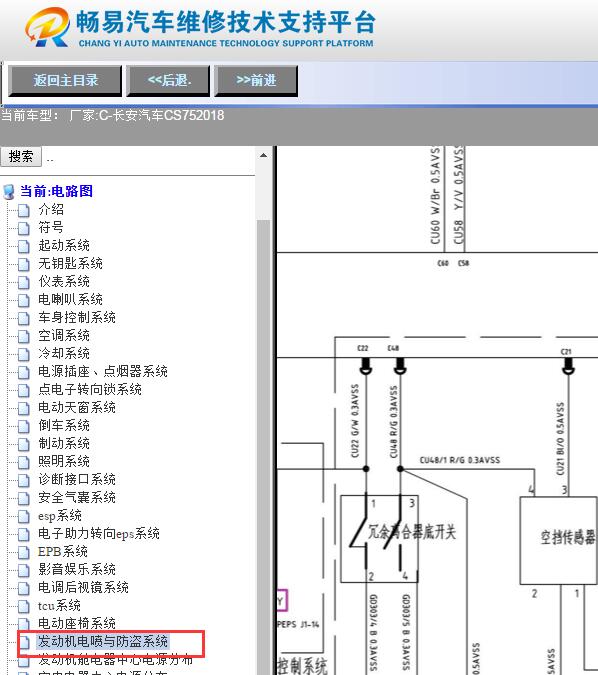Select 电源插座、点烟器系统 entry
Image resolution: width=598 pixels, height=675 pixels.
click(x=102, y=372)
